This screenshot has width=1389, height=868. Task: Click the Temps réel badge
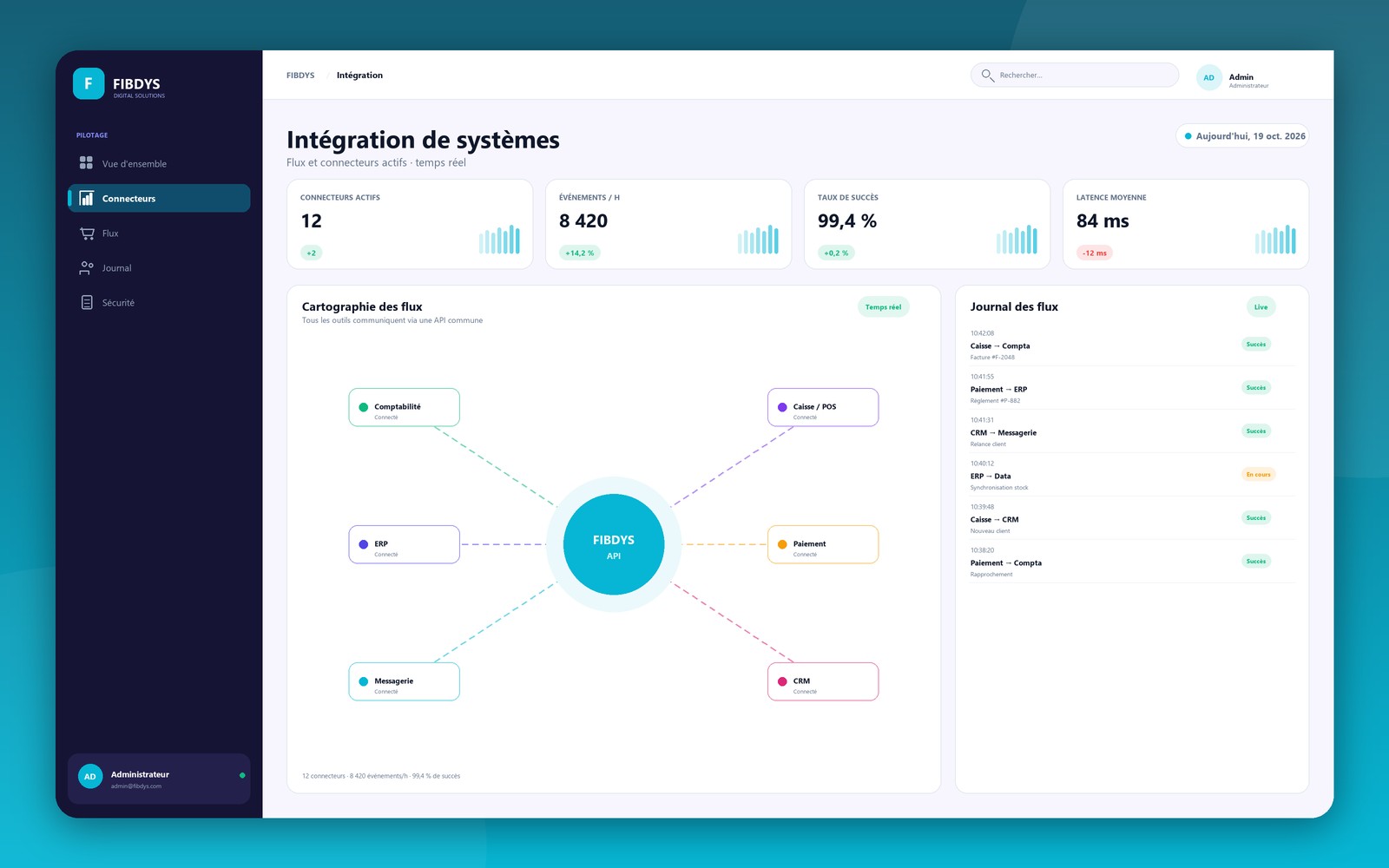pos(883,306)
